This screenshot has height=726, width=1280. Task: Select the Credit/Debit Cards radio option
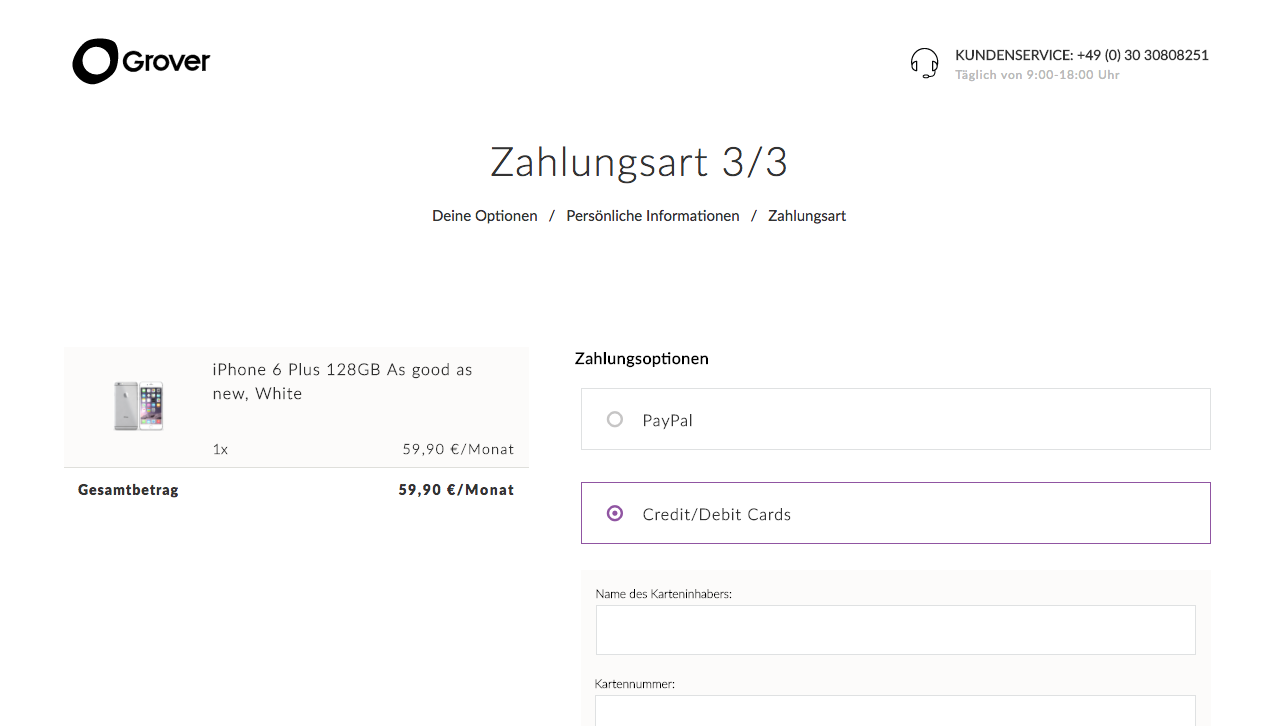pyautogui.click(x=615, y=513)
